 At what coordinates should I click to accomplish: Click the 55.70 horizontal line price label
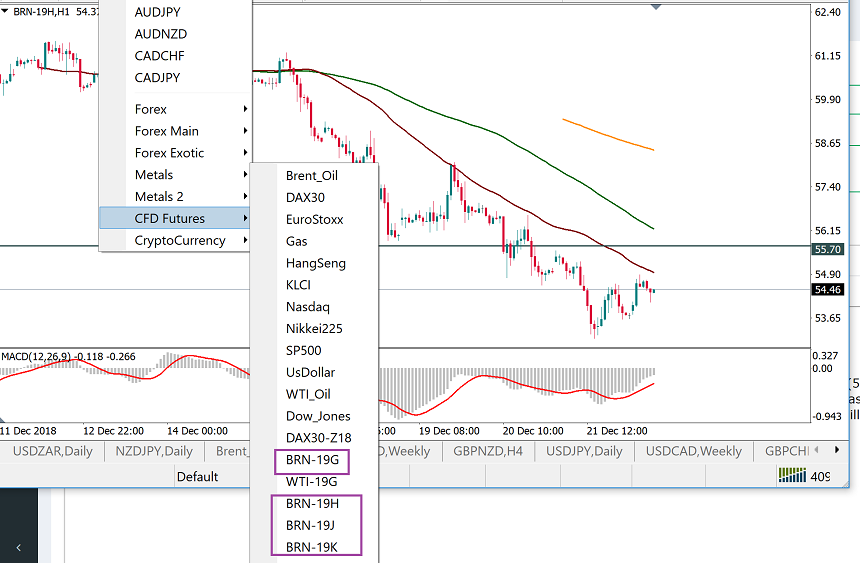pos(829,249)
